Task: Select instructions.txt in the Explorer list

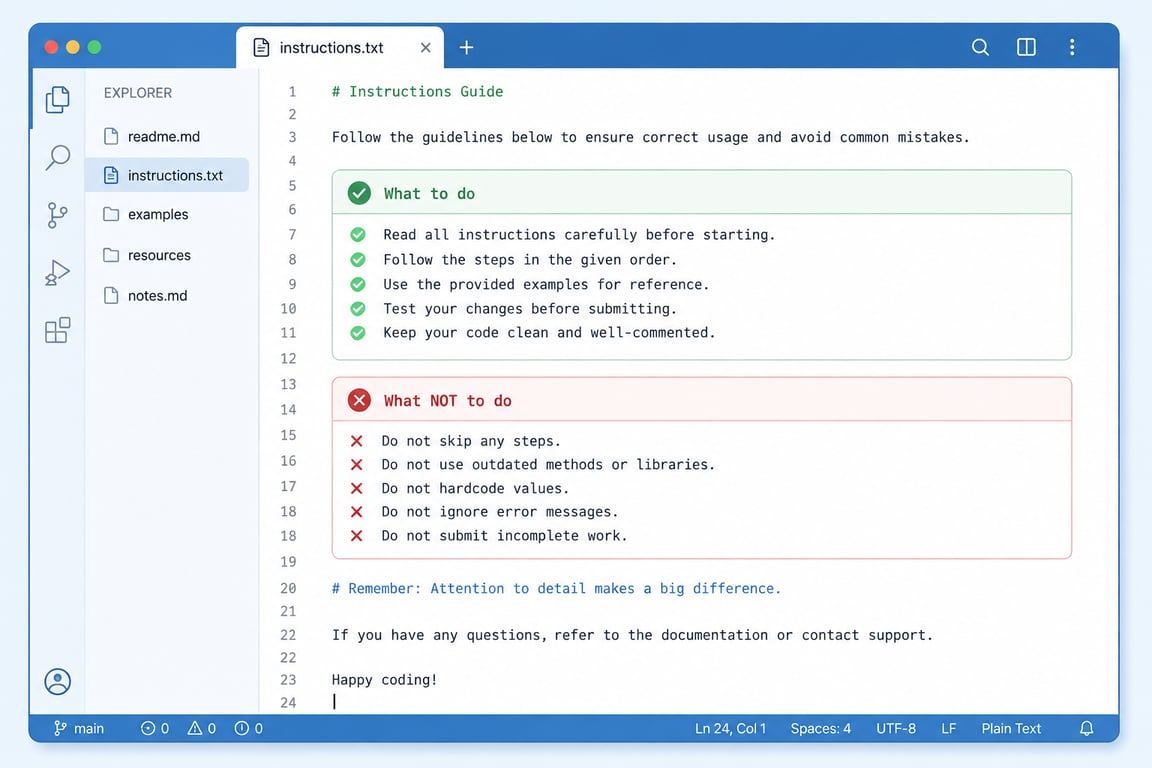Action: (x=167, y=176)
